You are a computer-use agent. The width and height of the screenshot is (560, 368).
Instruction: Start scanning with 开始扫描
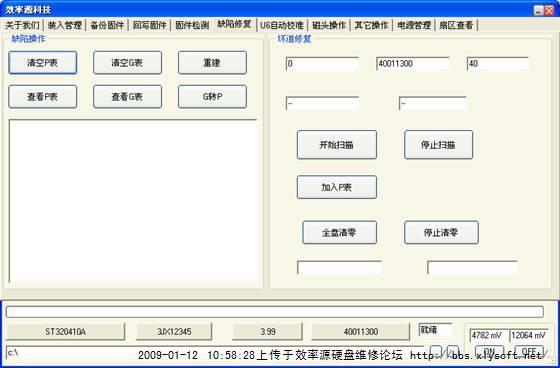click(337, 145)
